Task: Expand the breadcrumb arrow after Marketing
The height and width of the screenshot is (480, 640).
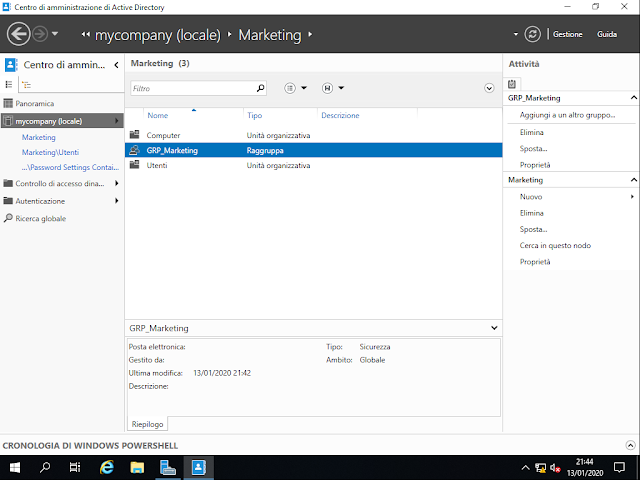Action: [x=310, y=35]
